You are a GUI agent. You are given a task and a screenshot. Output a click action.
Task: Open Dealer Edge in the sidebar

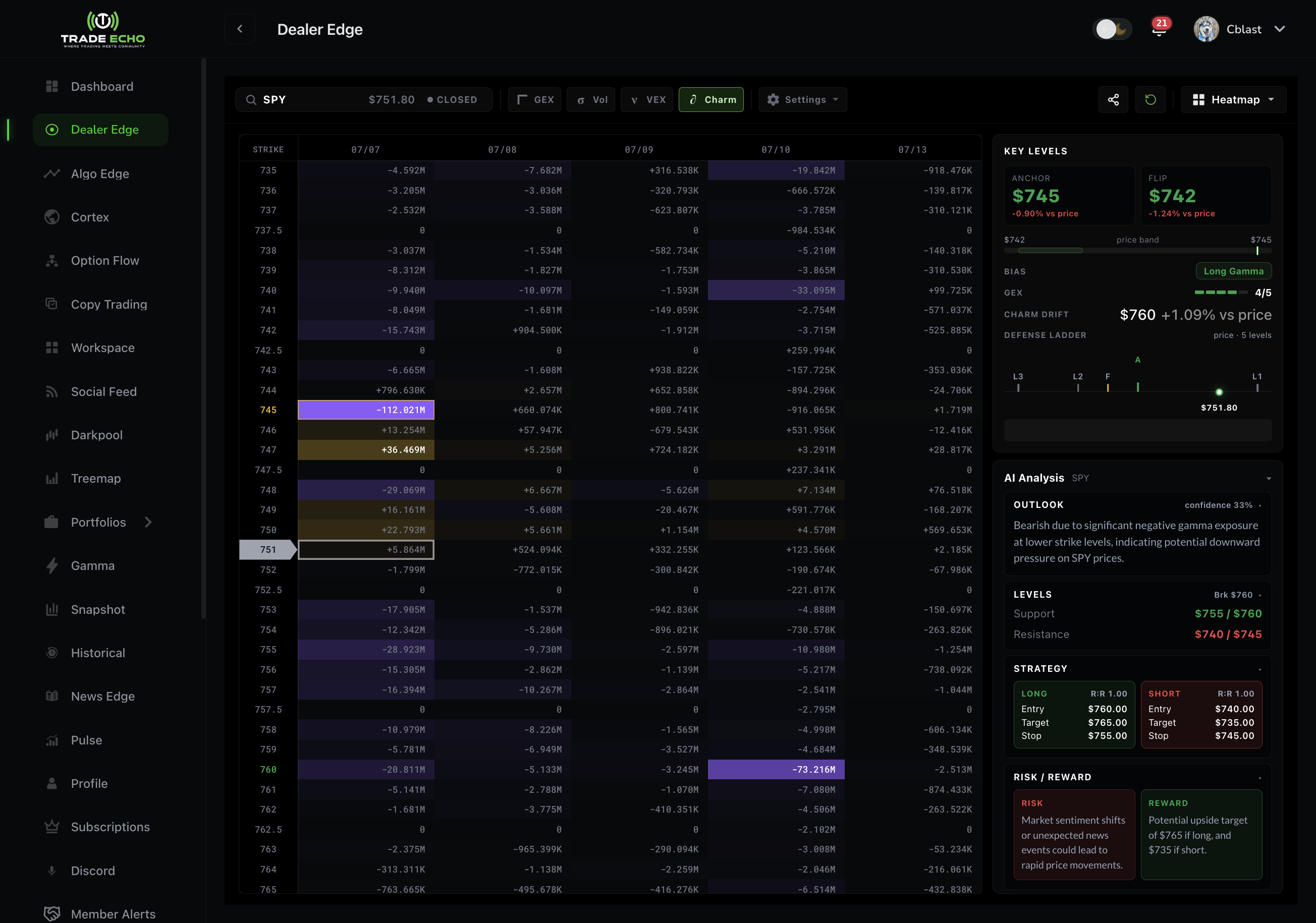(x=100, y=130)
